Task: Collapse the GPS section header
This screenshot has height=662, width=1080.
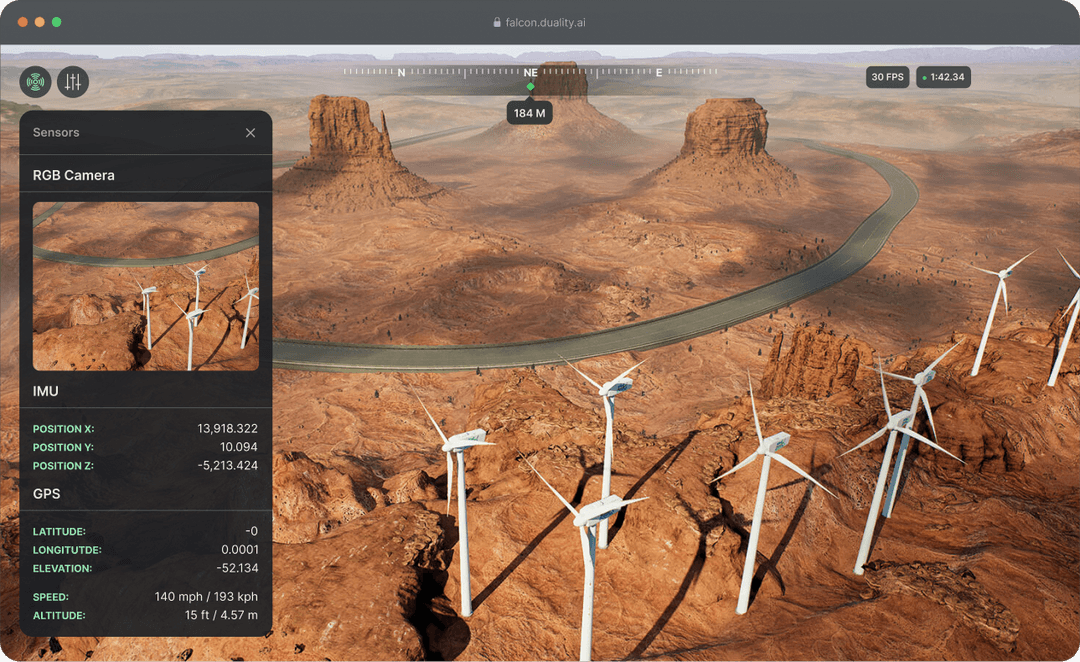Action: (47, 493)
